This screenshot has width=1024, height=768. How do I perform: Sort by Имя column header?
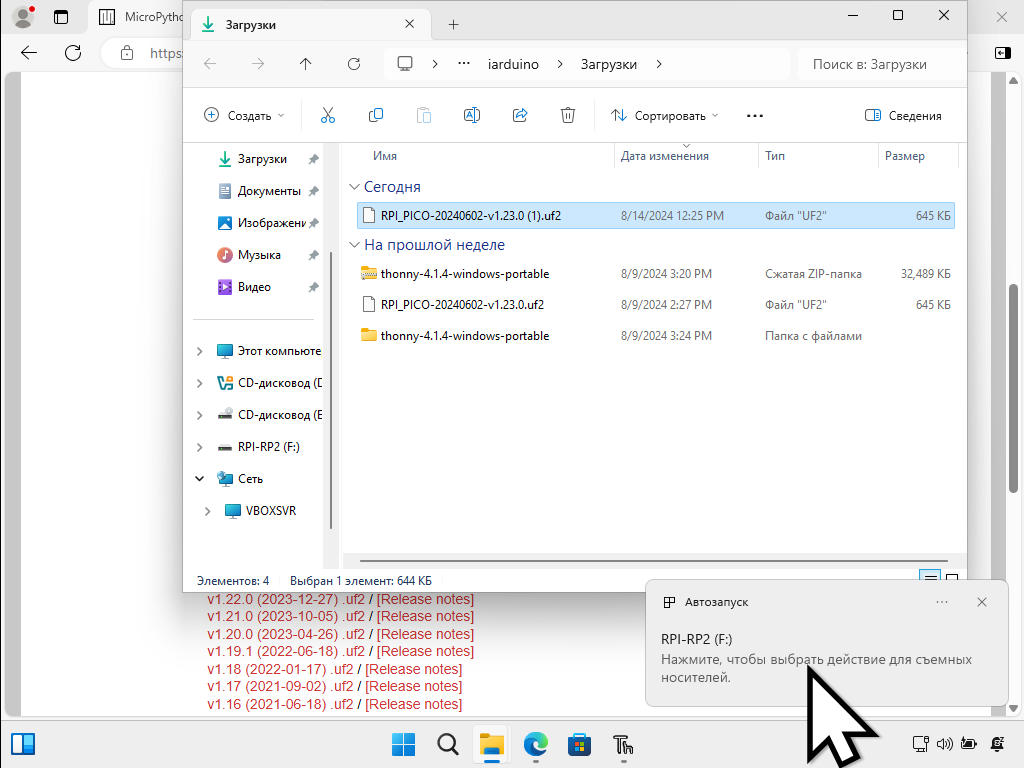point(385,156)
